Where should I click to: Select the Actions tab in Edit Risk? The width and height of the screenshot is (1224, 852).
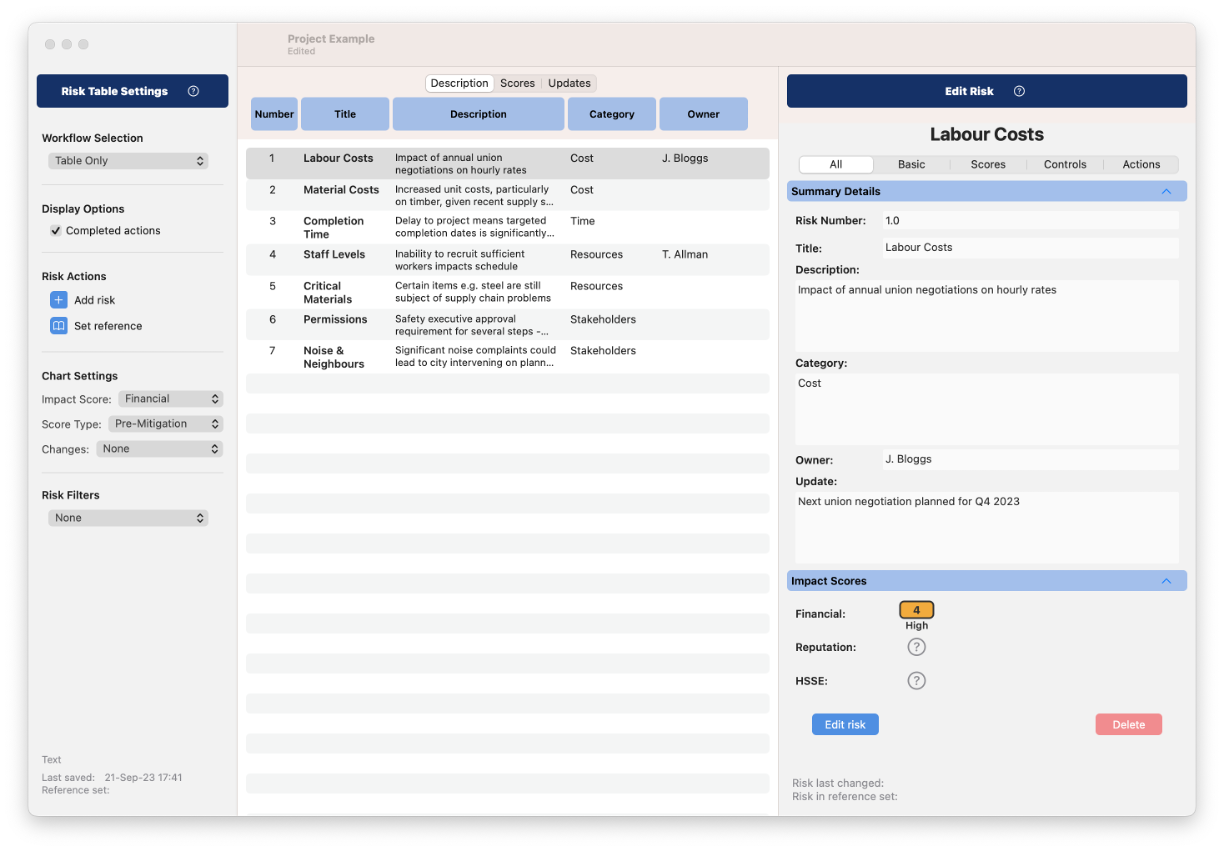point(1141,165)
